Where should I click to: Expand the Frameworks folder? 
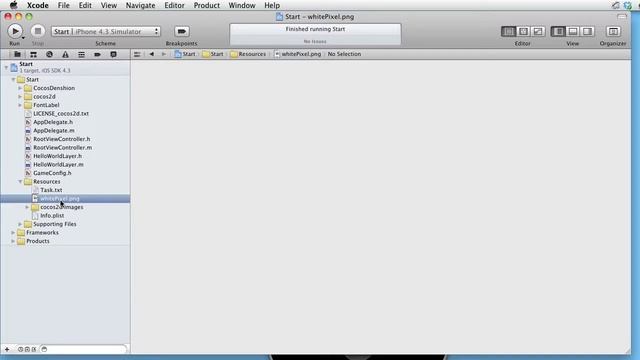click(13, 233)
